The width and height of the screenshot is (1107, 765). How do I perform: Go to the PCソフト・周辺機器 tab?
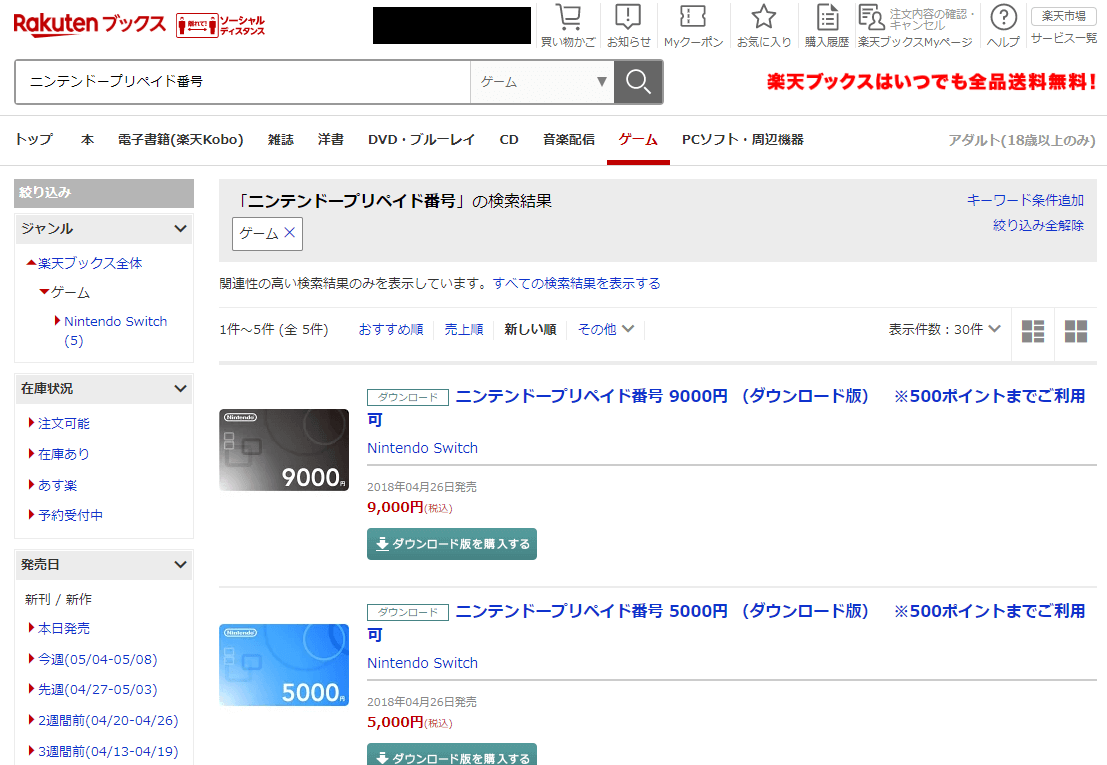[x=743, y=140]
